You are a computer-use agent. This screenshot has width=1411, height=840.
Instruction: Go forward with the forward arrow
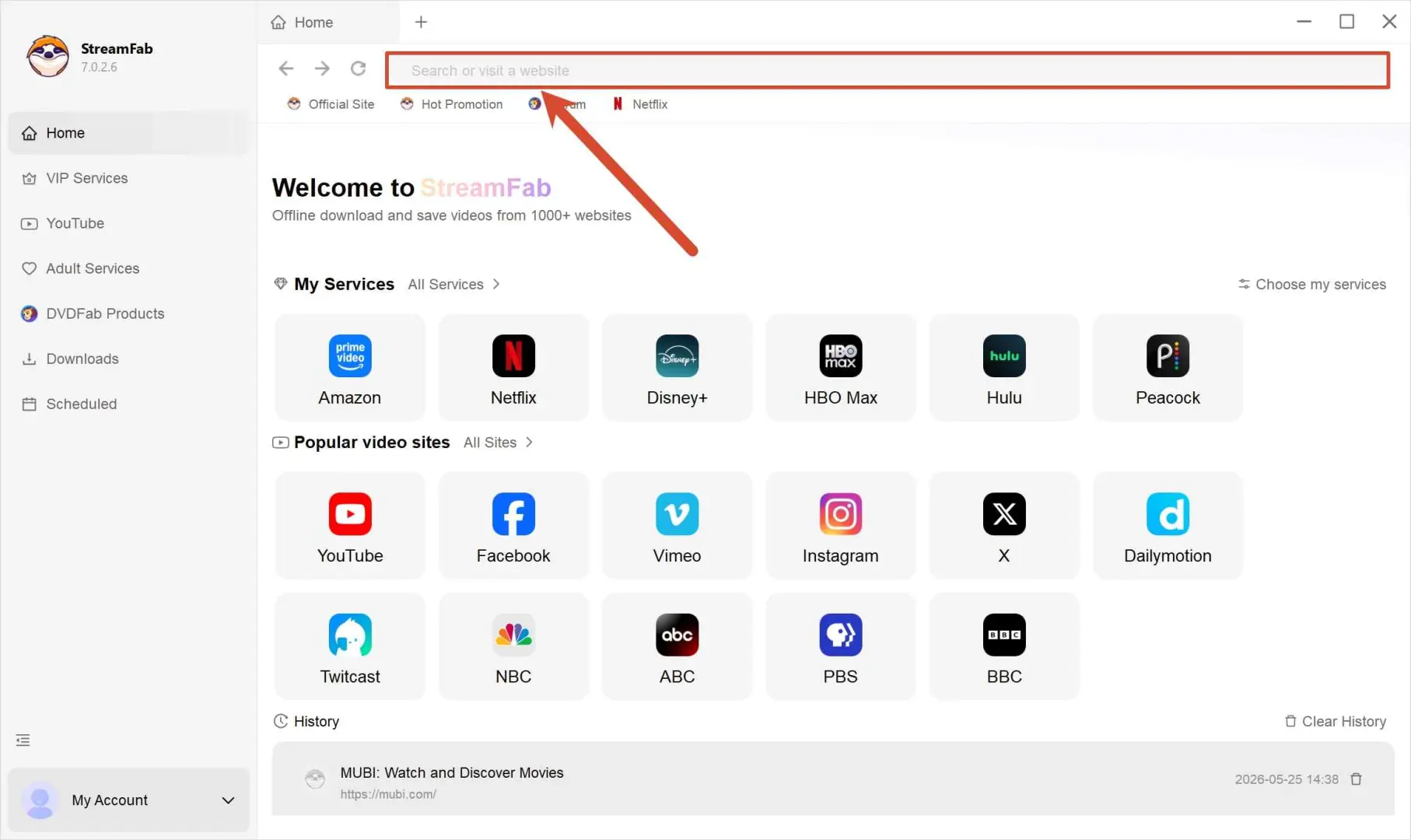click(322, 68)
